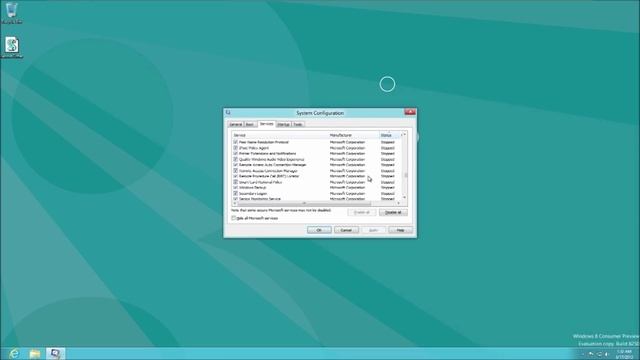Open the taskbar clock and date

[x=624, y=354]
